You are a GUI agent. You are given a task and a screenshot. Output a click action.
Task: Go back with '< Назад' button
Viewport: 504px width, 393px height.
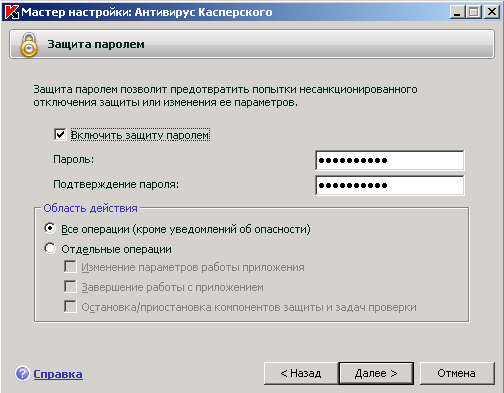pyautogui.click(x=301, y=373)
